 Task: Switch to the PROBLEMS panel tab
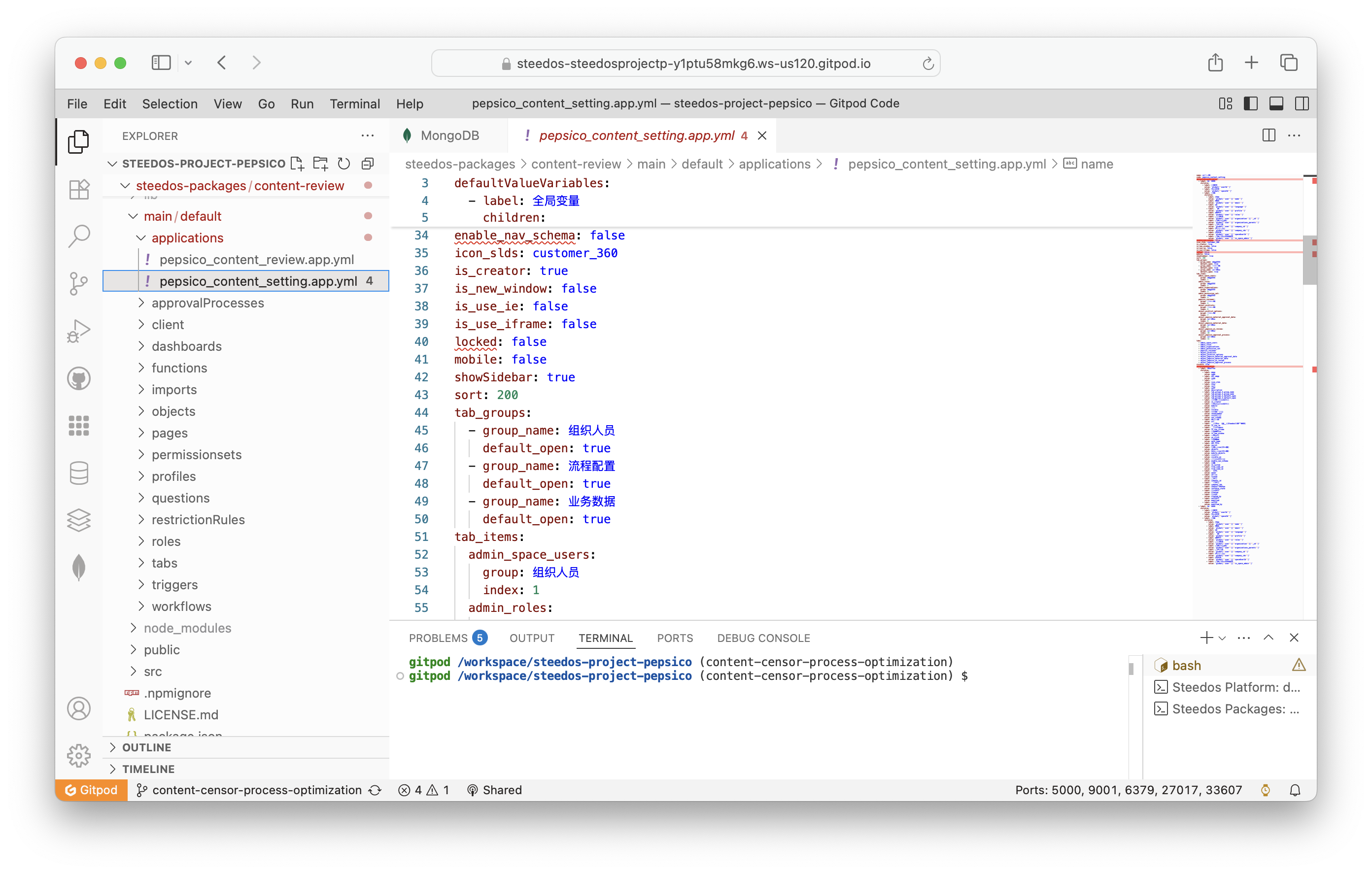coord(447,638)
